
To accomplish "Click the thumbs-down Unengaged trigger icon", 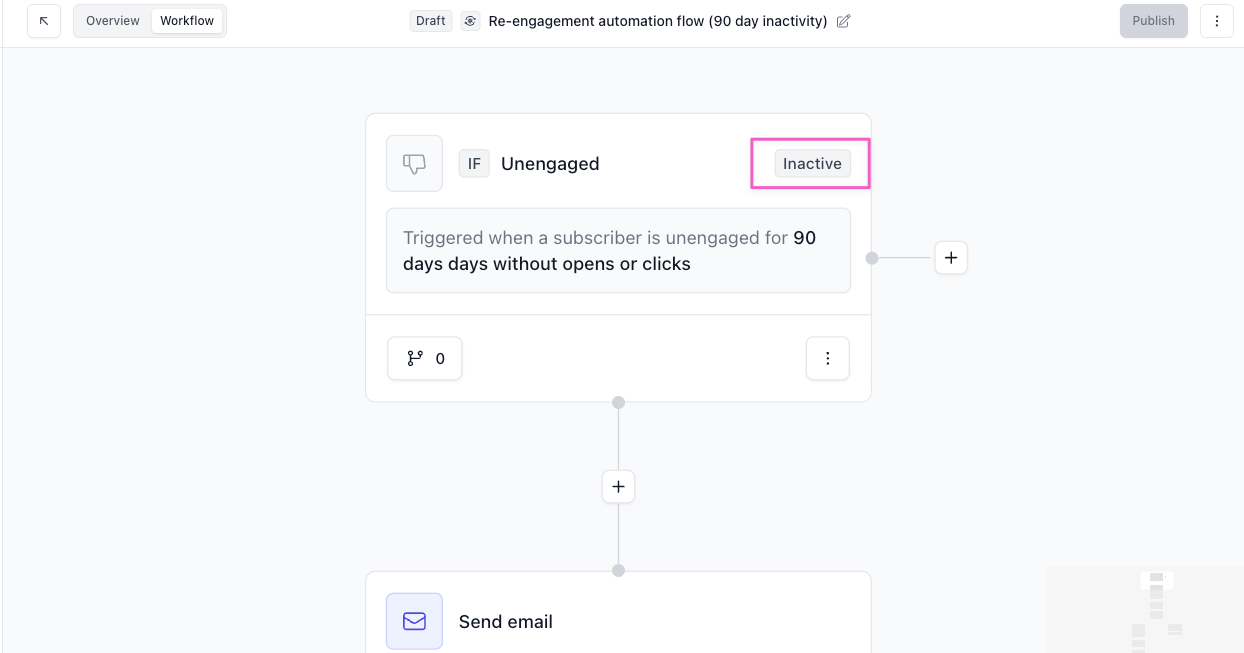I will [x=414, y=163].
